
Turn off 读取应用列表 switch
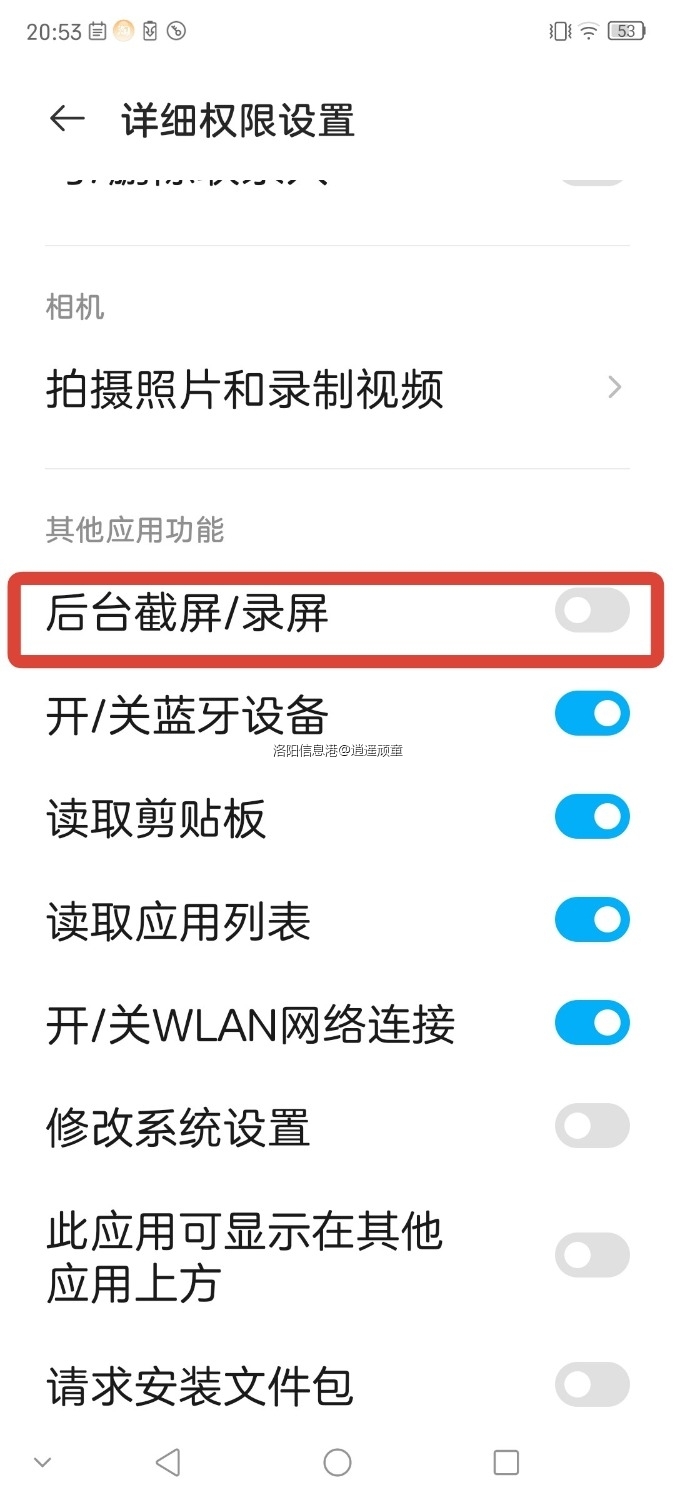592,920
